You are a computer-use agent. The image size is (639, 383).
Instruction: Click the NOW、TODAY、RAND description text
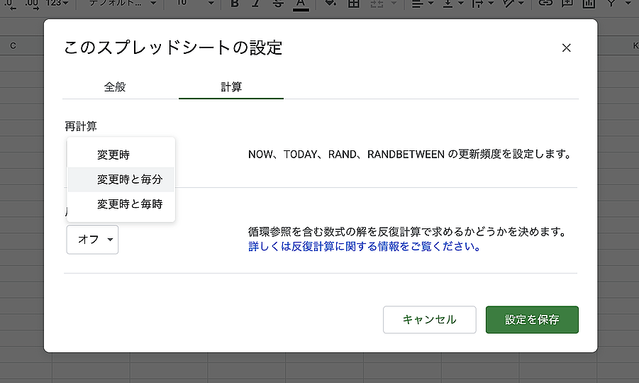pos(409,154)
